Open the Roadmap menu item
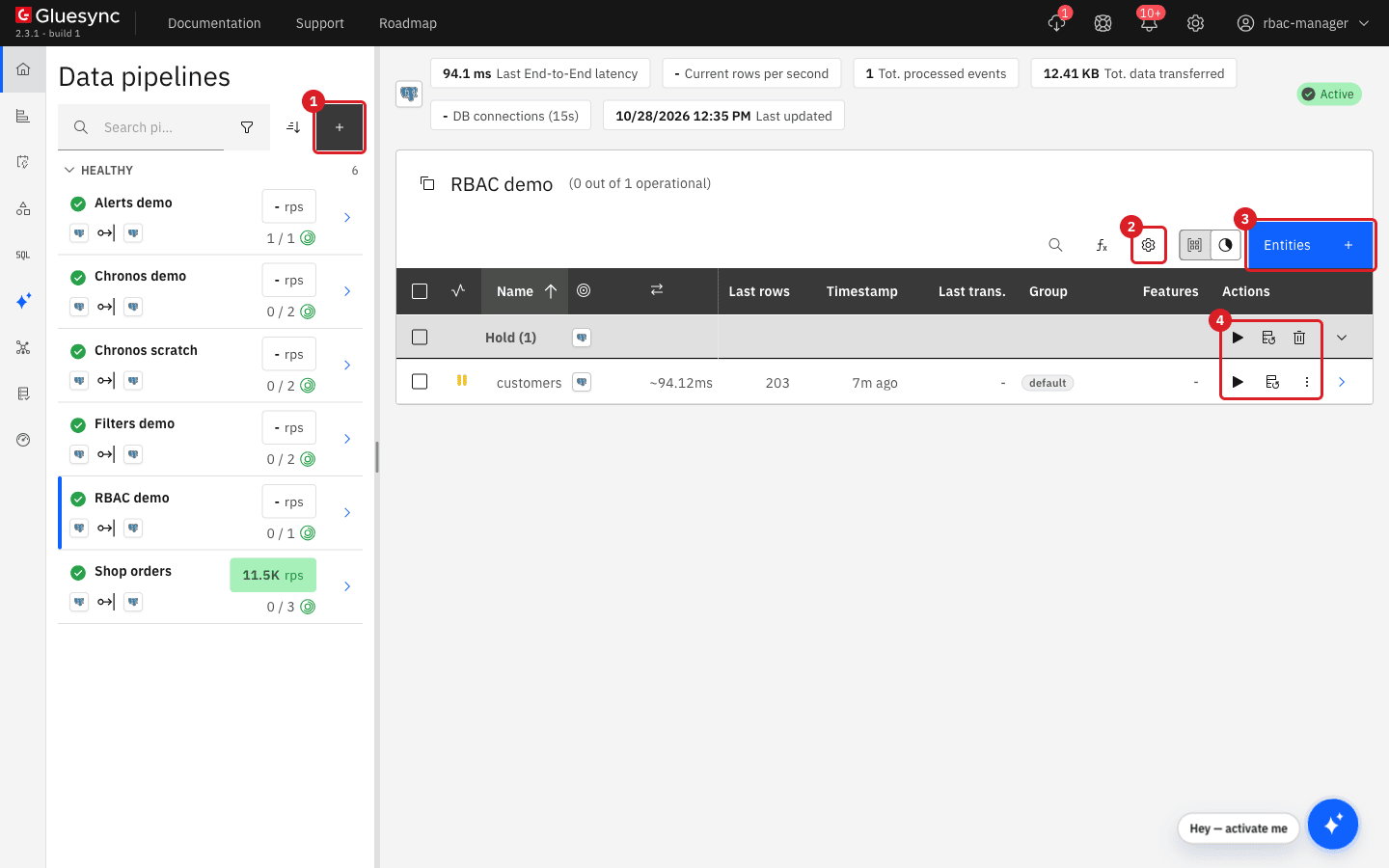Screen dimensions: 1389x868 pyautogui.click(x=408, y=23)
